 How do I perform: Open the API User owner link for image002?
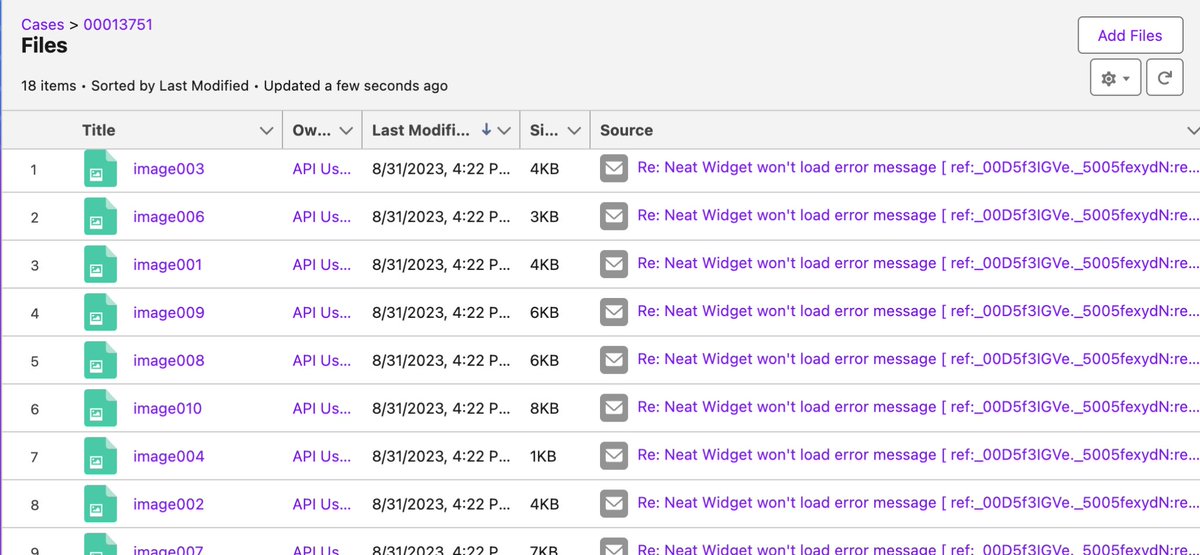click(x=322, y=505)
